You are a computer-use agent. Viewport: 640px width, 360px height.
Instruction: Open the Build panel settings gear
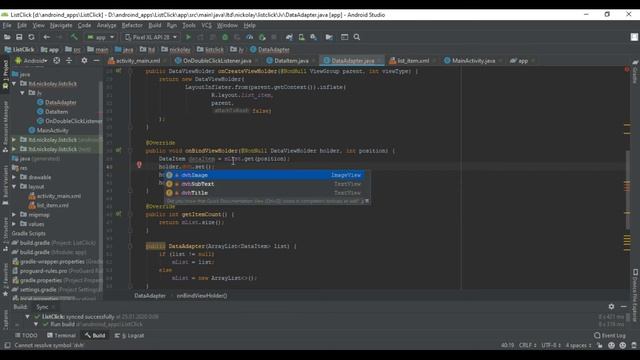[611, 306]
